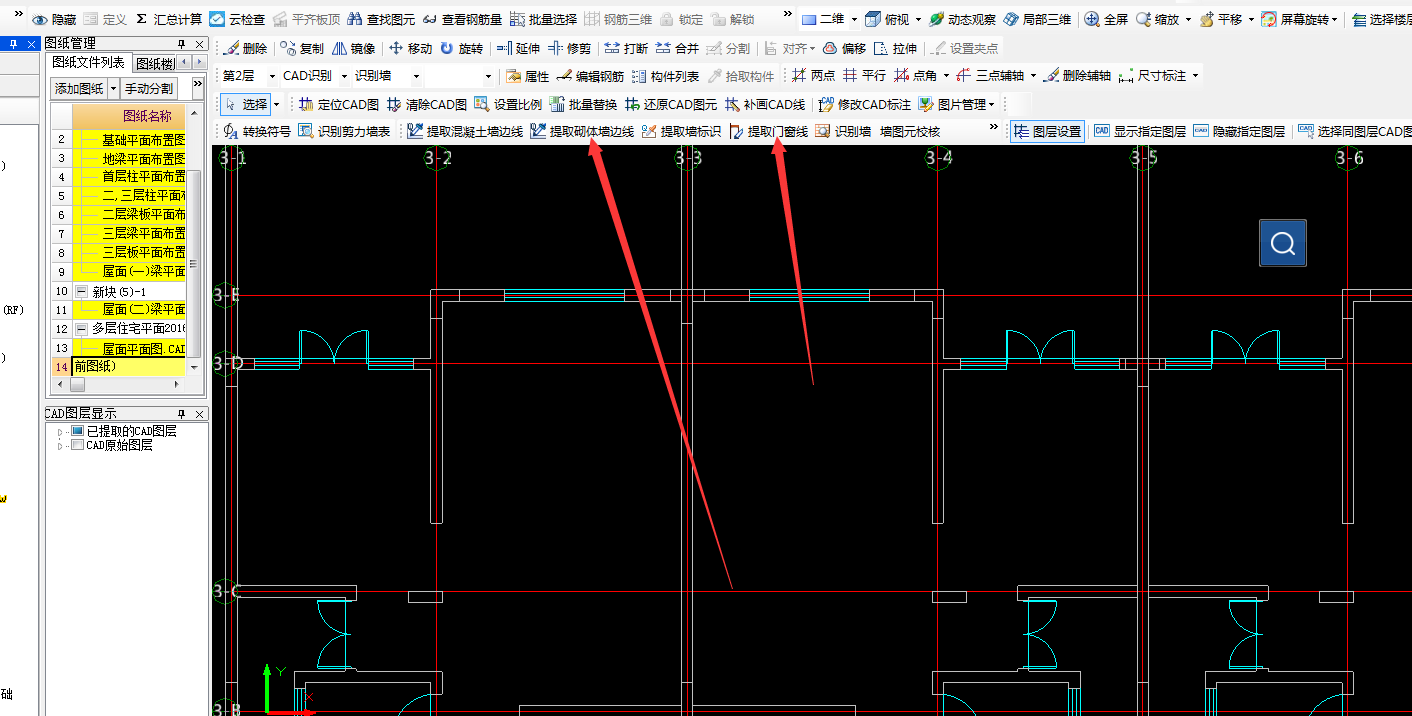Collapse the 新块(5)-1 group
Screen dimensions: 1412x716
(x=80, y=291)
